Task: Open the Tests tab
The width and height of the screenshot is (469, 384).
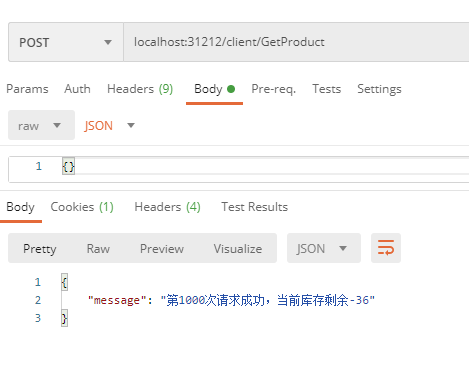Action: click(x=326, y=89)
